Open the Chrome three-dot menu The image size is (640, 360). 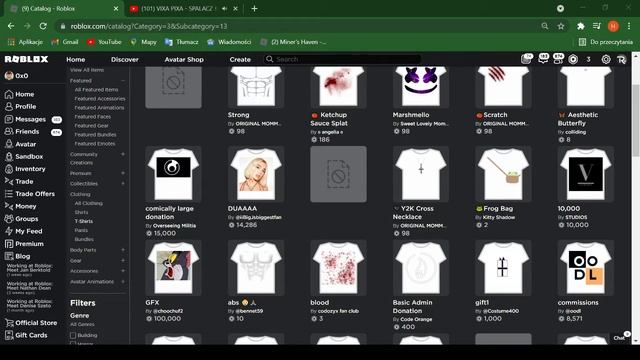pyautogui.click(x=629, y=26)
